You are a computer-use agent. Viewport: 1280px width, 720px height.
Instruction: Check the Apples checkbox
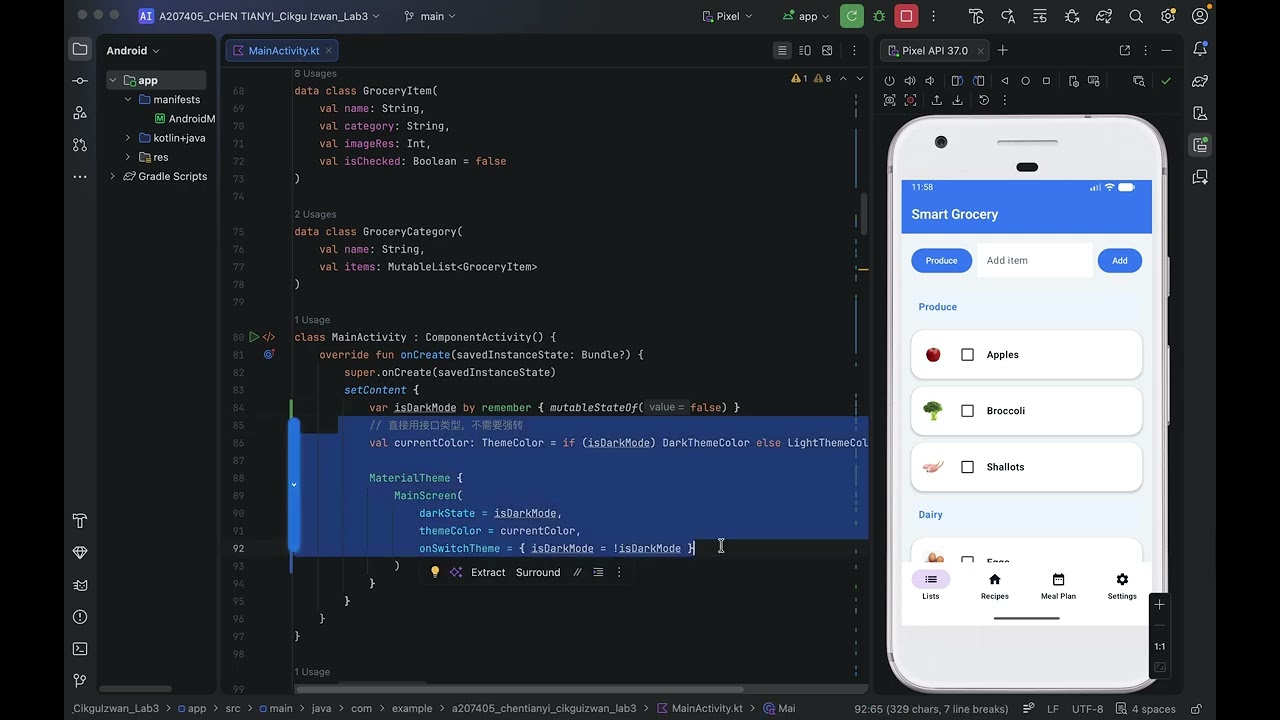point(967,355)
